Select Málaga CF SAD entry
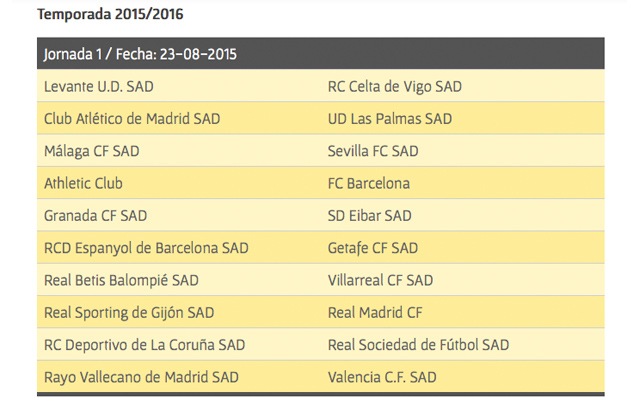 [92, 151]
